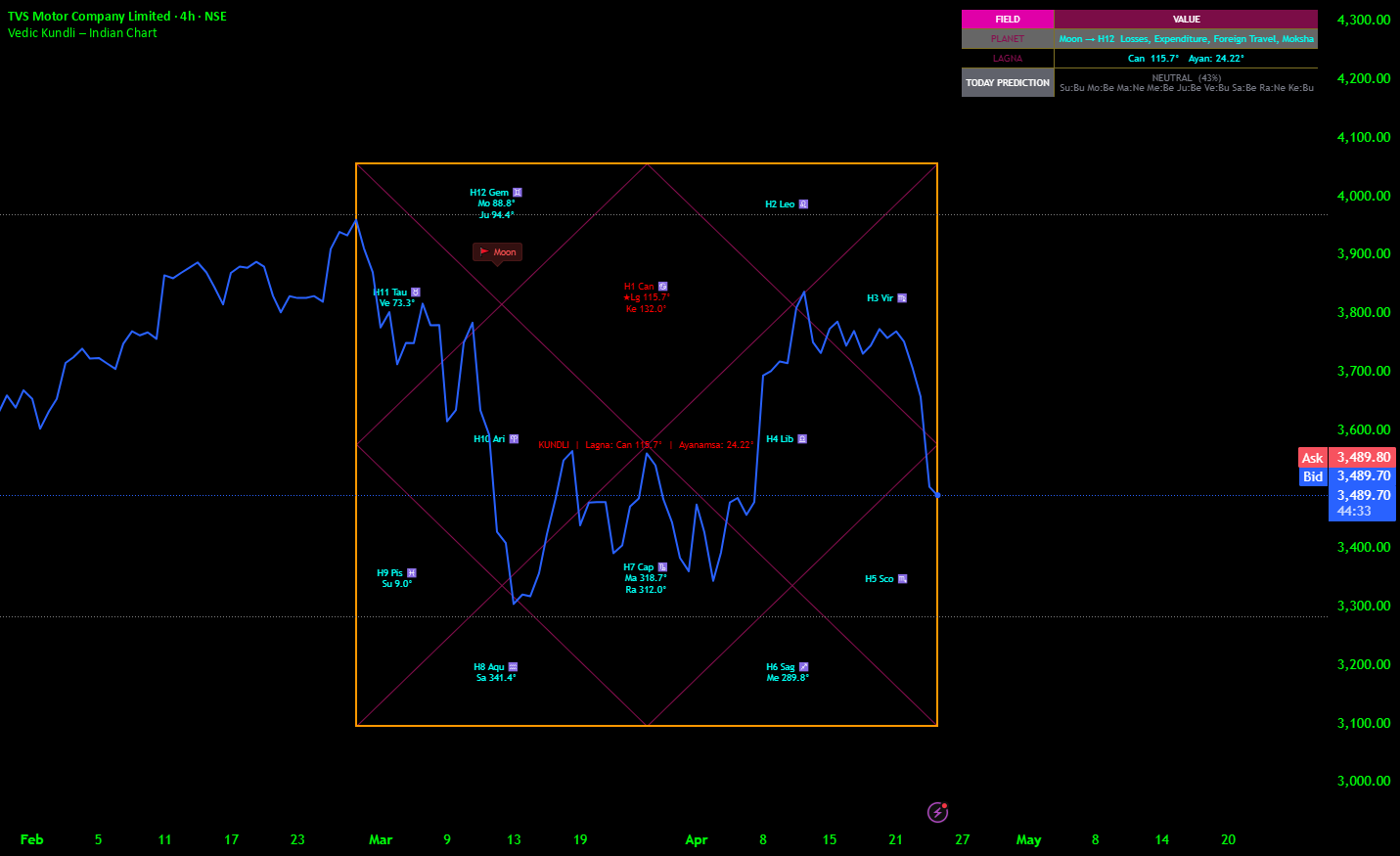Click the Libra zodiac icon beside H4 Lib
This screenshot has height=856, width=1400.
802,439
